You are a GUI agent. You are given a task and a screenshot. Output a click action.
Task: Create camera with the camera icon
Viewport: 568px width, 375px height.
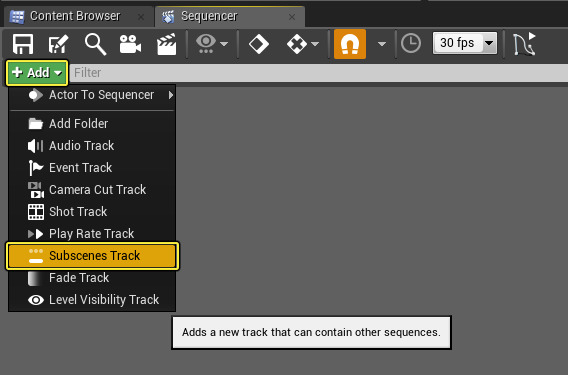(130, 44)
